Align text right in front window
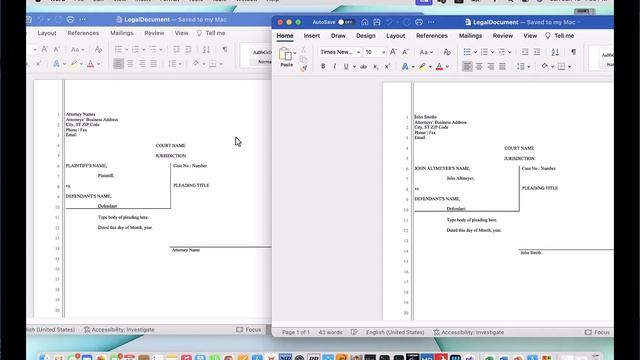This screenshot has height=360, width=640. pyautogui.click(x=491, y=66)
